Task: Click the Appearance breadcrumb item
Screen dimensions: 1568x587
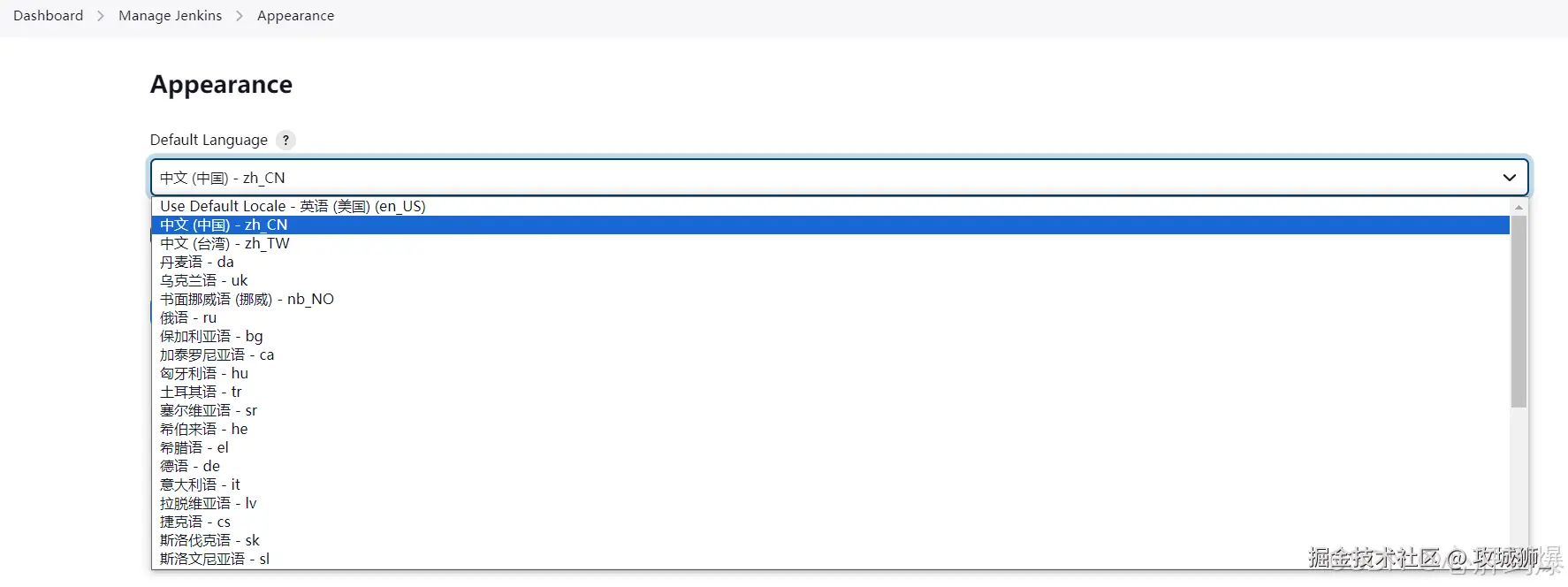Action: click(295, 16)
